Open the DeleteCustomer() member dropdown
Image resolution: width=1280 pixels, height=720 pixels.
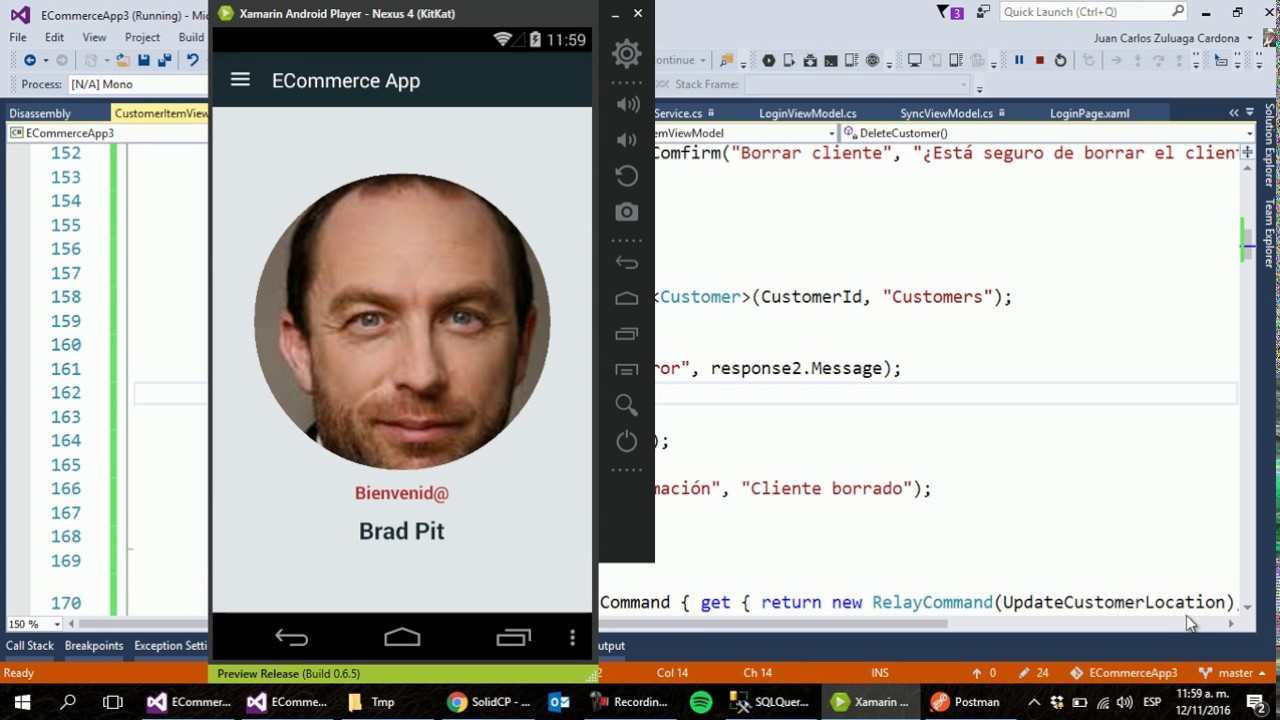1048,133
